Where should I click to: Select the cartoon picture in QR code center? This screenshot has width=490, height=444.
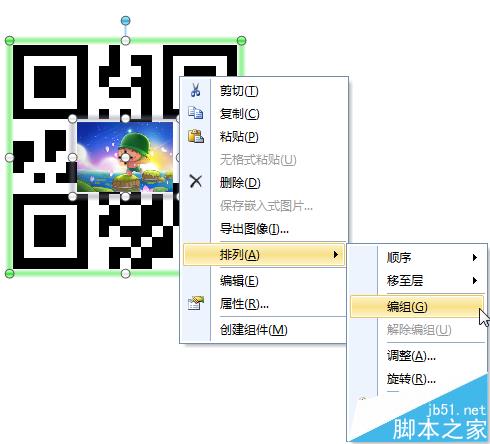point(125,157)
